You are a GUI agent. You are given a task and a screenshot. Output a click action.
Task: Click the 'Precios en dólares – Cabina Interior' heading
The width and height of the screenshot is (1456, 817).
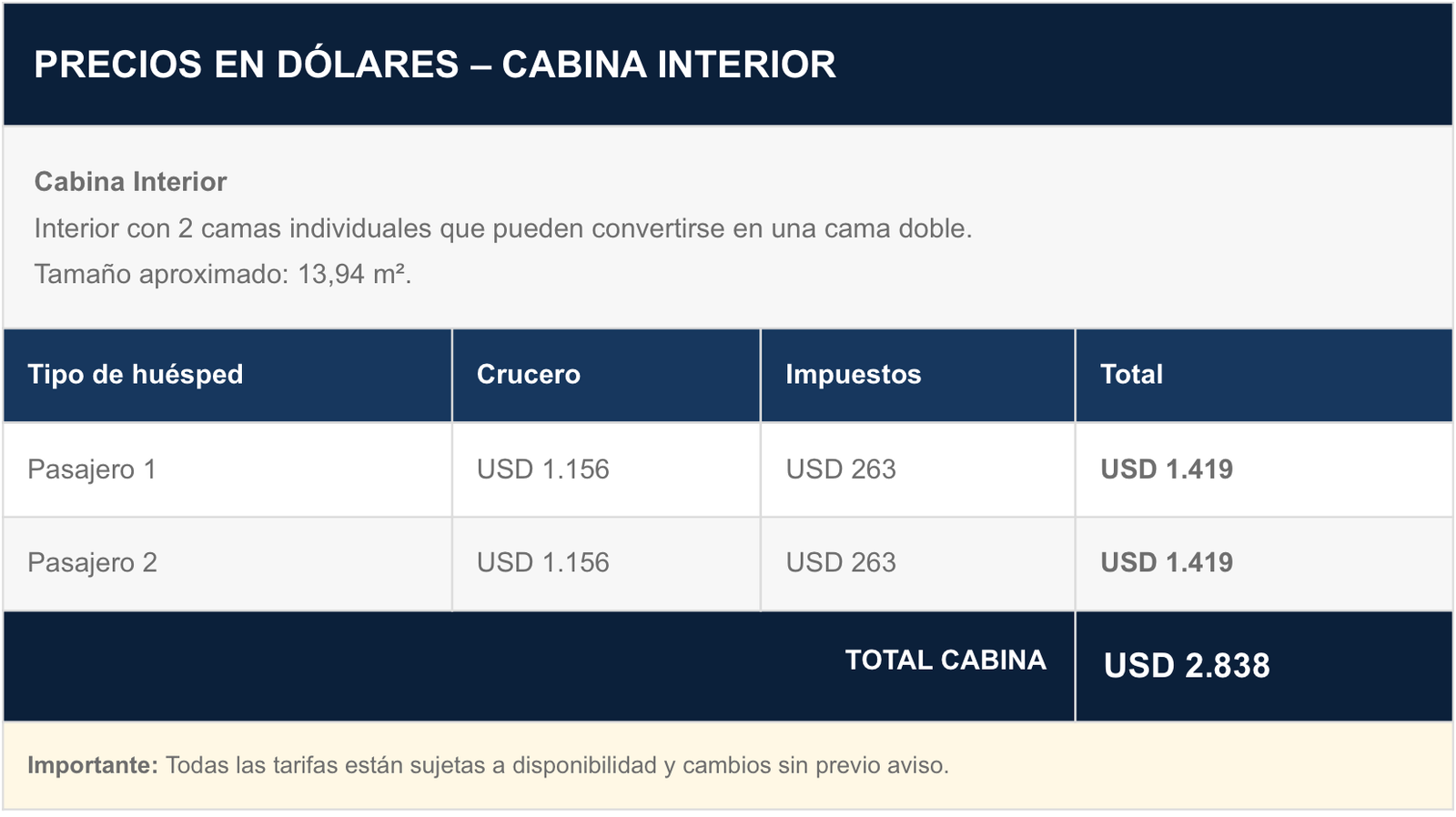coord(435,65)
